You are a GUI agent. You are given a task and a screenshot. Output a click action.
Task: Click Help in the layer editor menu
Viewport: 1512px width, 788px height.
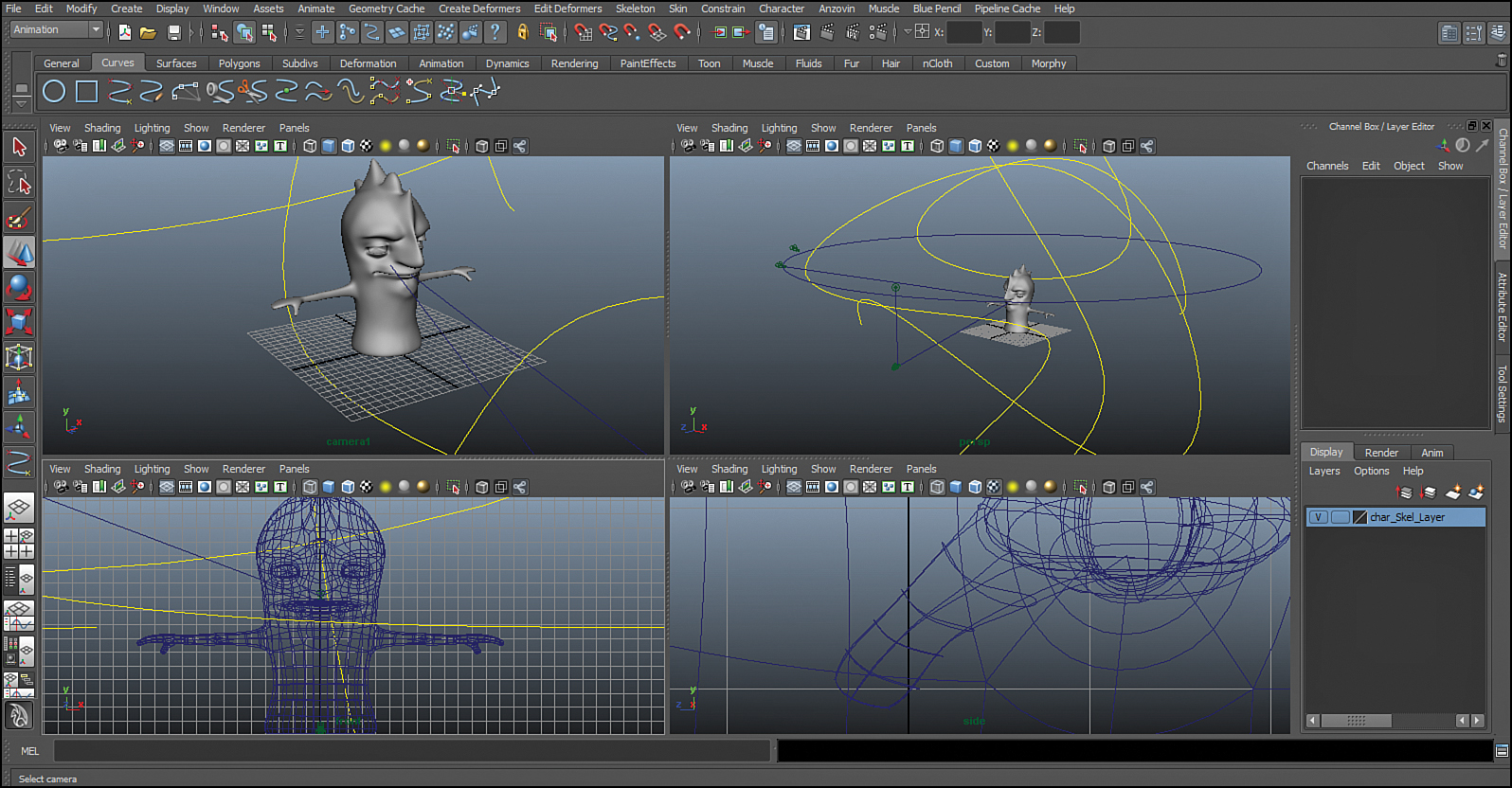coord(1413,471)
